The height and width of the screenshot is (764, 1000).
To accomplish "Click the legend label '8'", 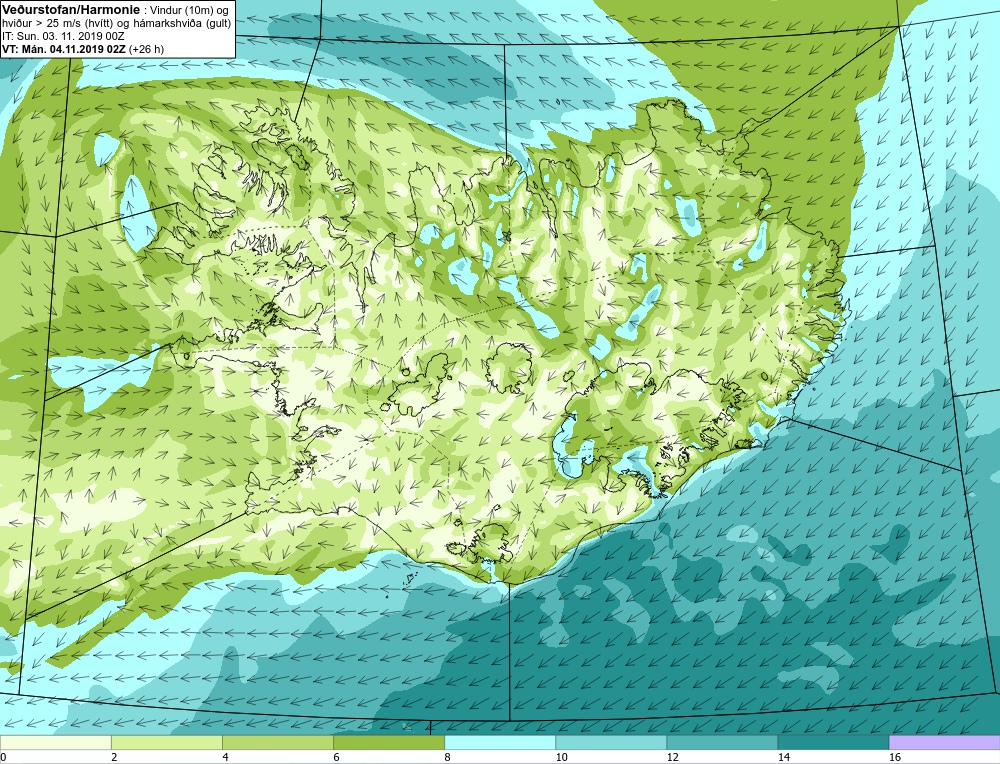I will 447,757.
